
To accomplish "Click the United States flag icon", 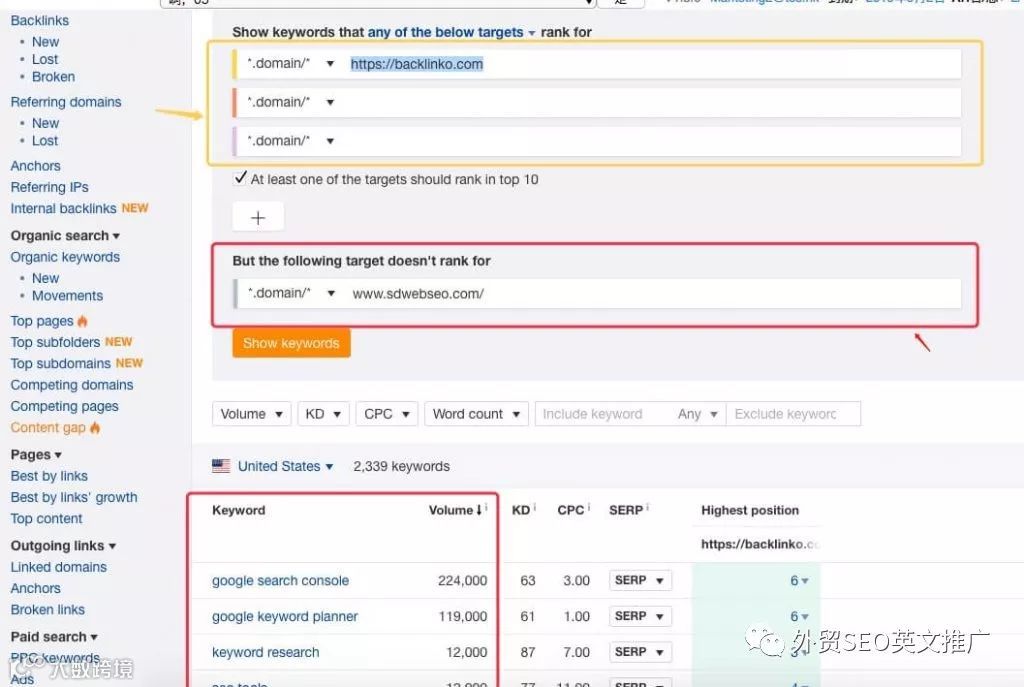I will pos(221,466).
